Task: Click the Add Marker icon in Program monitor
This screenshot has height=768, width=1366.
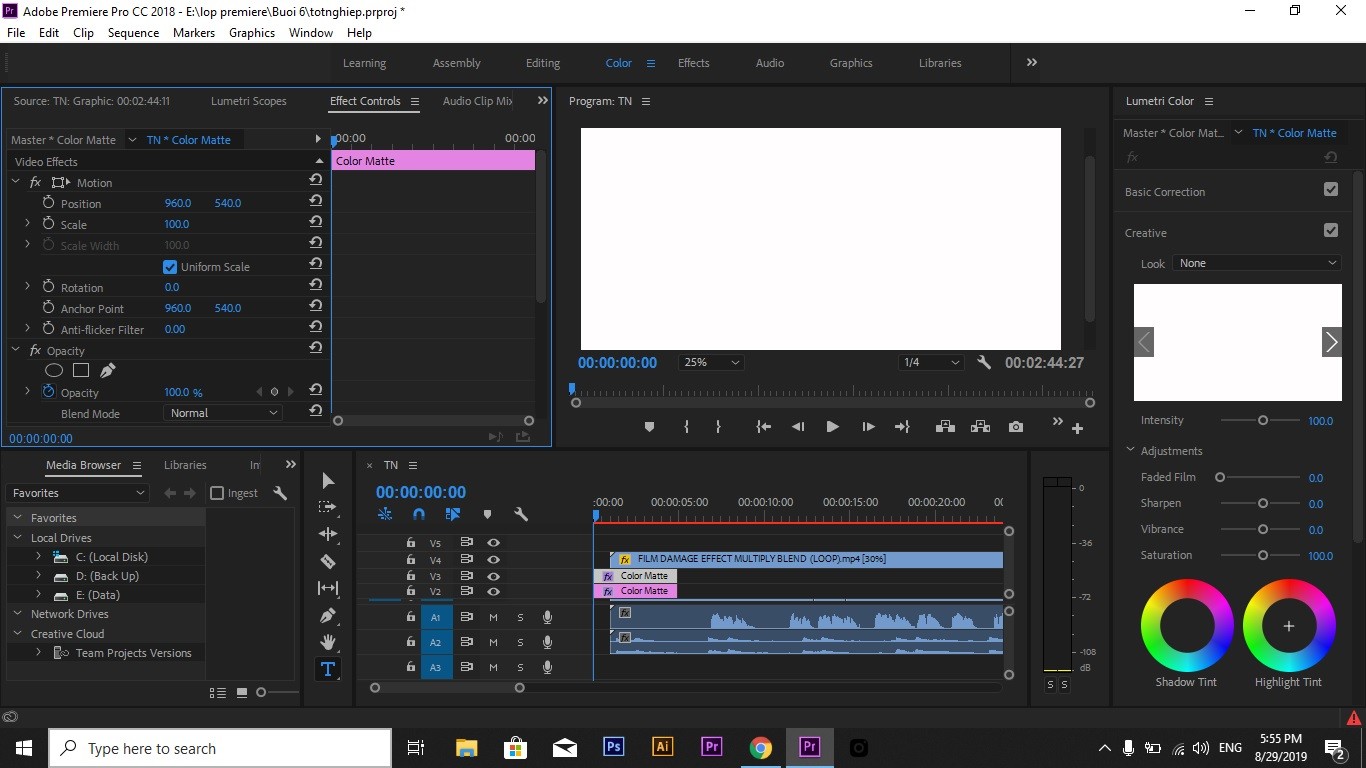Action: (649, 427)
